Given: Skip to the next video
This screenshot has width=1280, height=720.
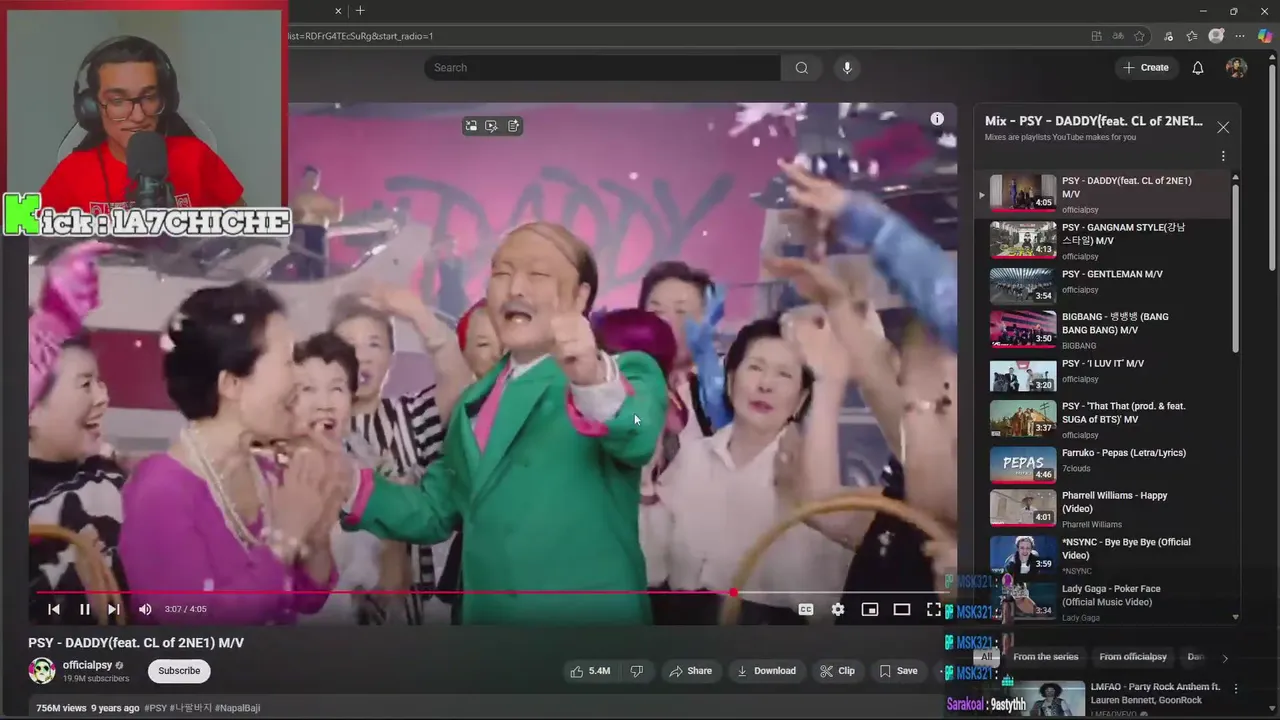Looking at the screenshot, I should click(114, 609).
